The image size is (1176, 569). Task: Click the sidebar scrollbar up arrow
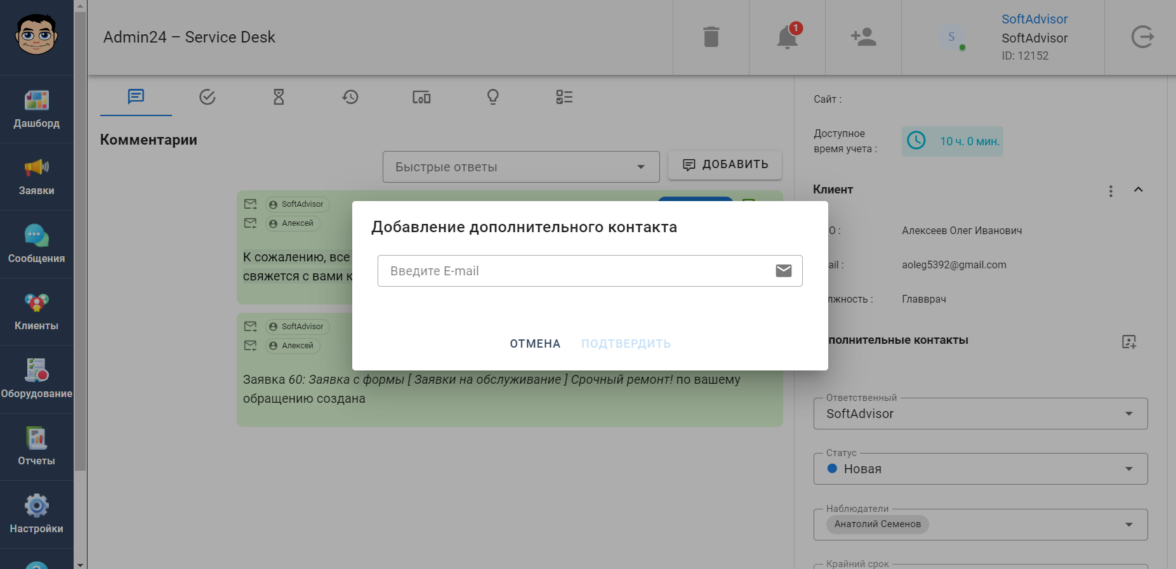80,5
